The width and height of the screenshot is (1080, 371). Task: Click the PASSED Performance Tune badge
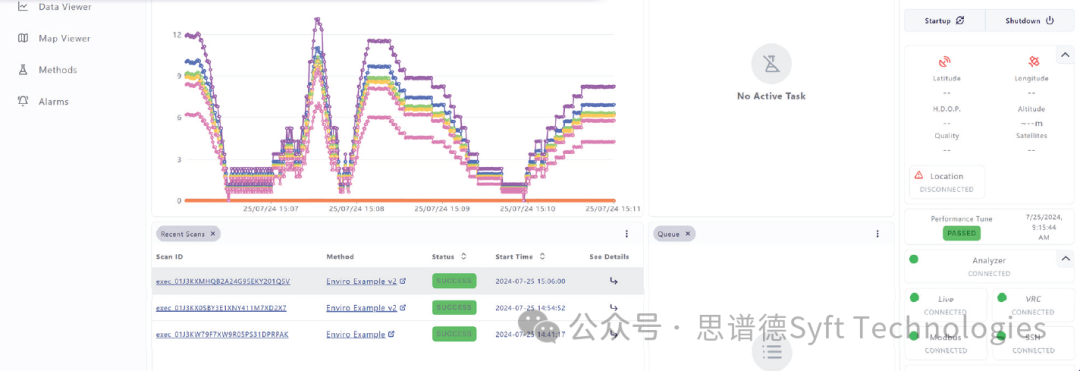tap(962, 233)
